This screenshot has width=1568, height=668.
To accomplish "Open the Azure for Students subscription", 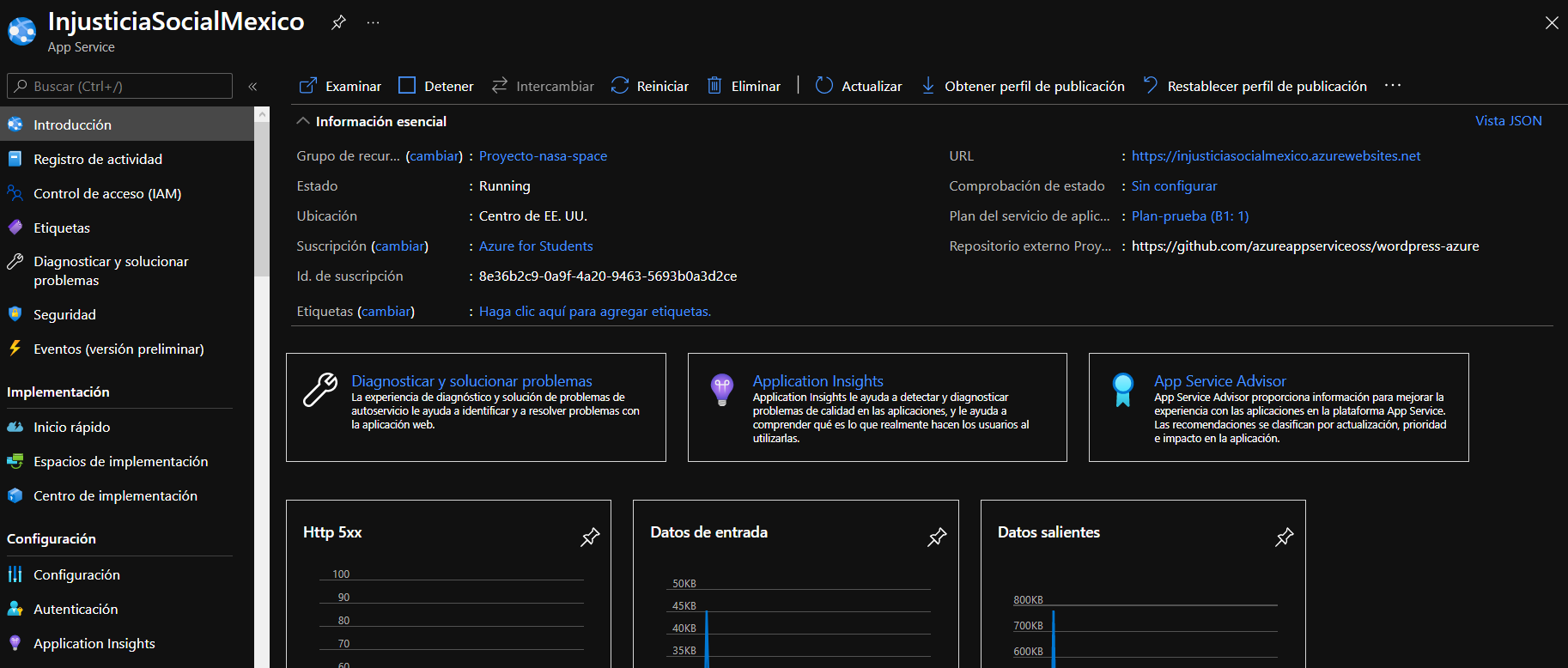I will pyautogui.click(x=536, y=246).
